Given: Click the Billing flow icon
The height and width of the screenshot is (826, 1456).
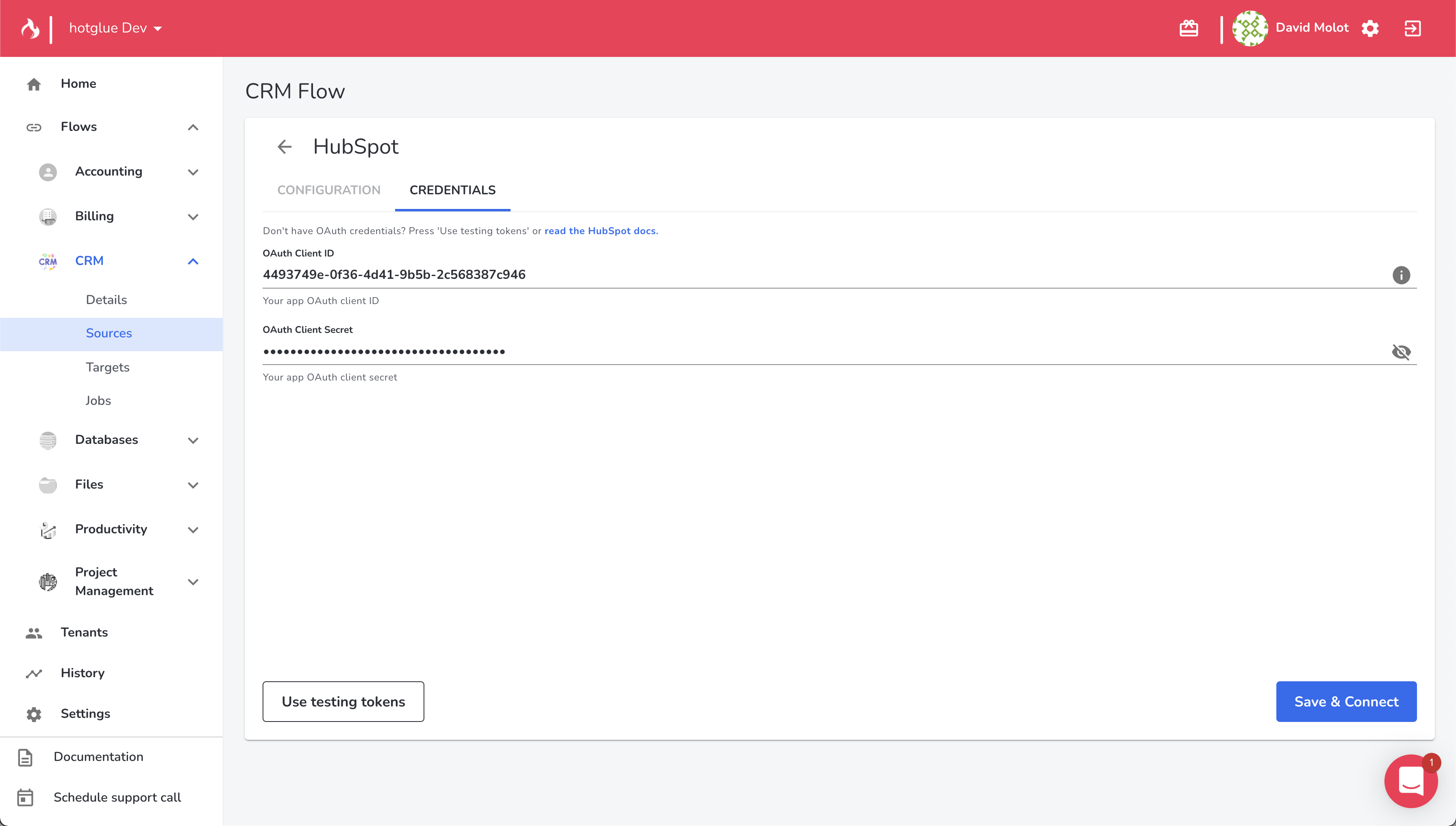Looking at the screenshot, I should 48,217.
